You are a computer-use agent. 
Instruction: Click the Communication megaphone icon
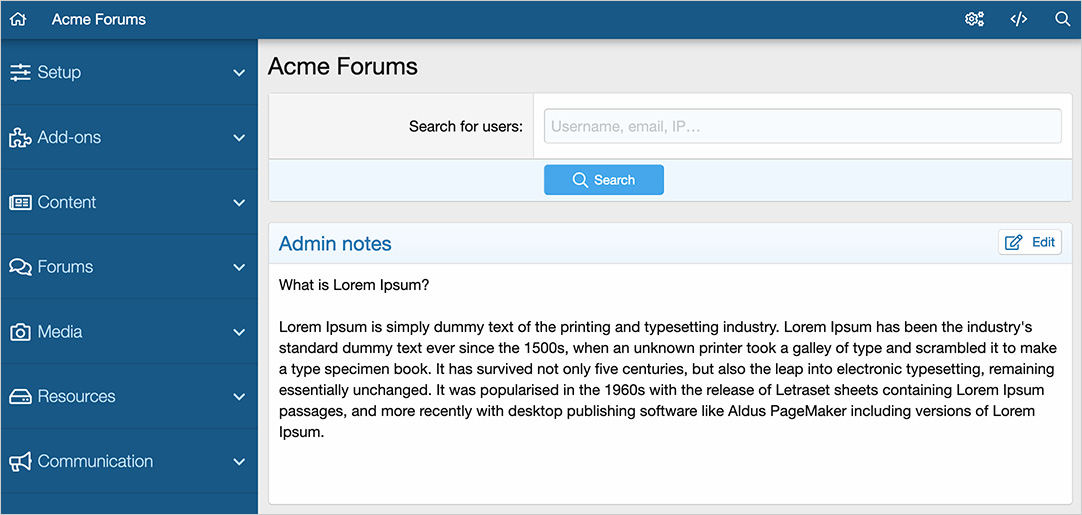[20, 462]
